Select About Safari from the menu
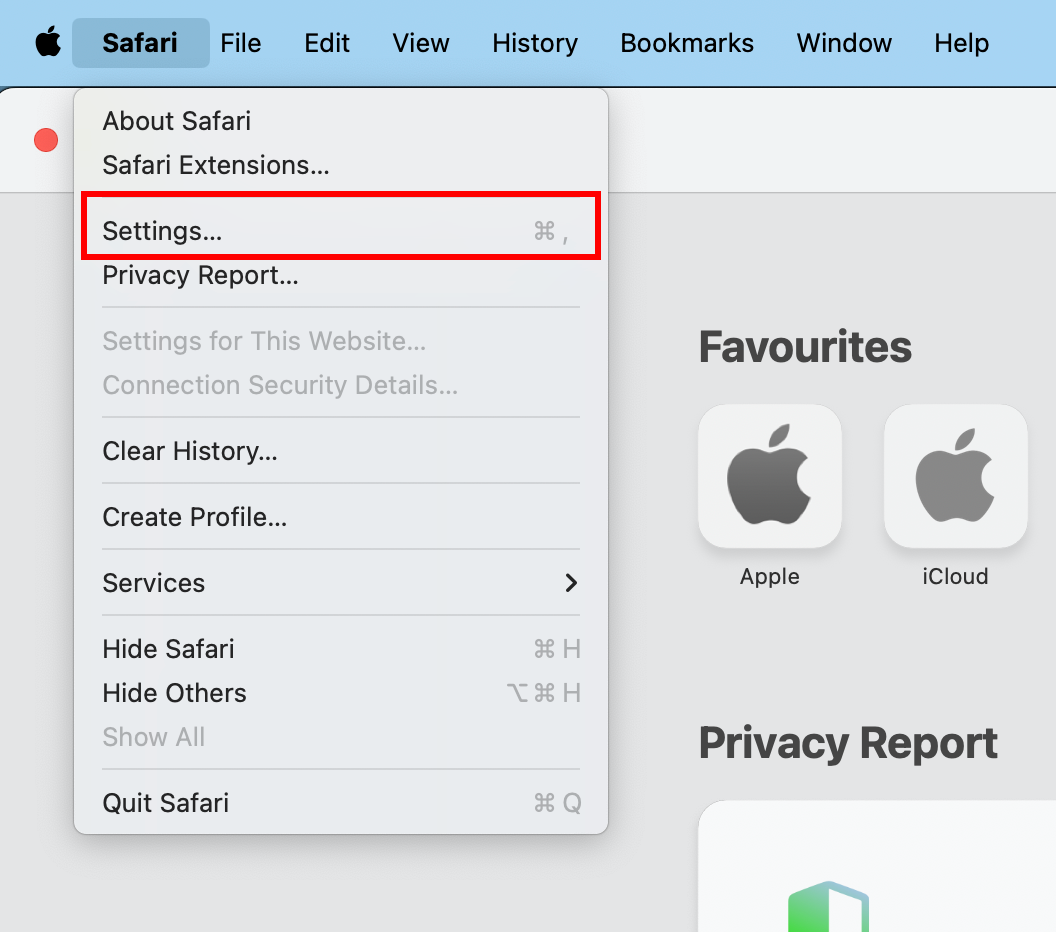The width and height of the screenshot is (1056, 932). 176,121
